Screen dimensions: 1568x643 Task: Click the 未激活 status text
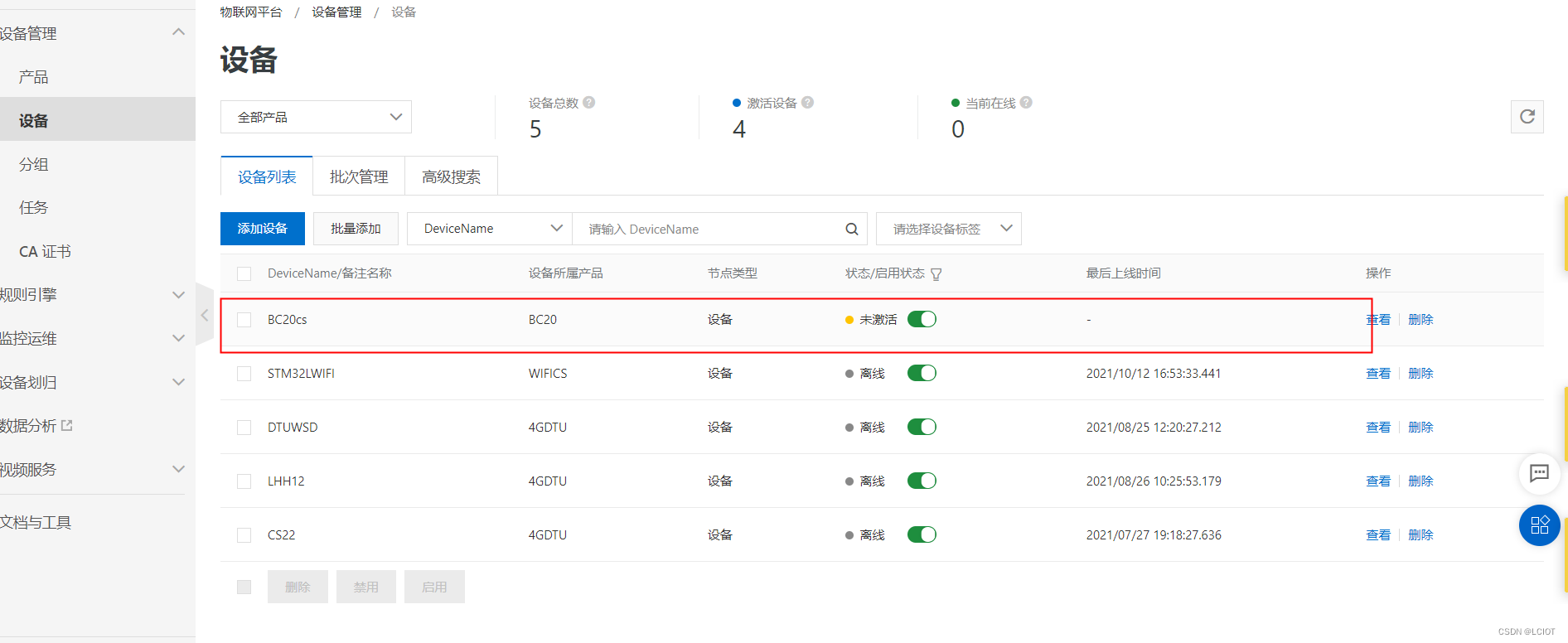coord(878,320)
